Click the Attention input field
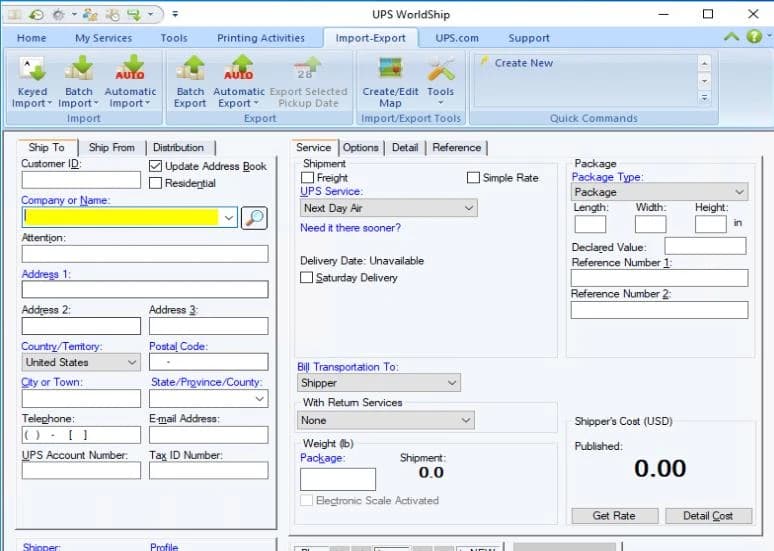 click(145, 254)
